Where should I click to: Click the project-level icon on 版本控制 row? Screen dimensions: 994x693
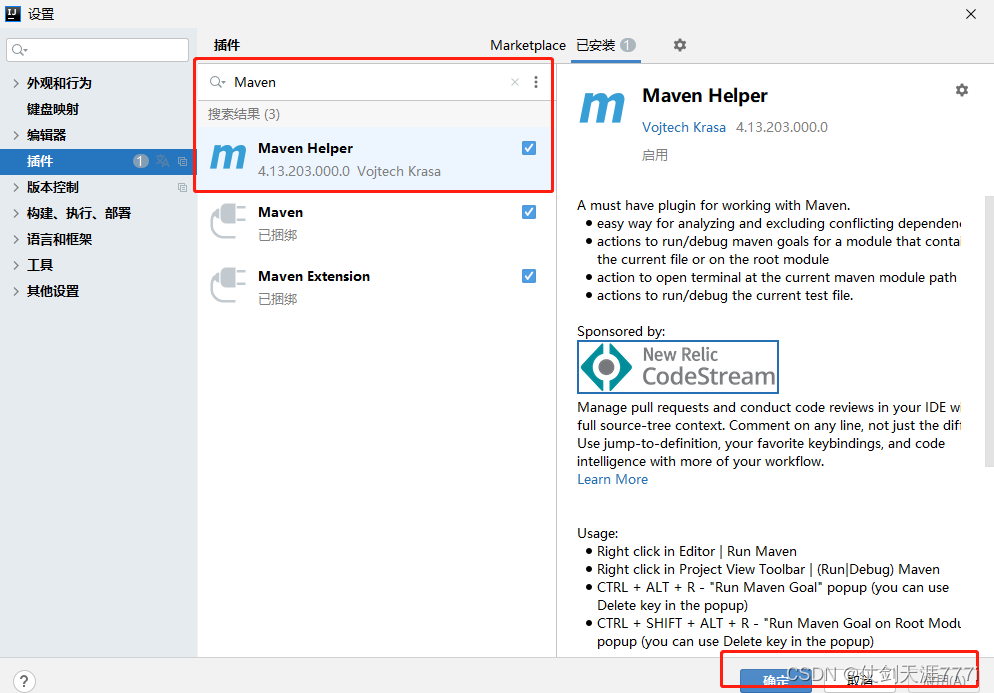(x=183, y=187)
